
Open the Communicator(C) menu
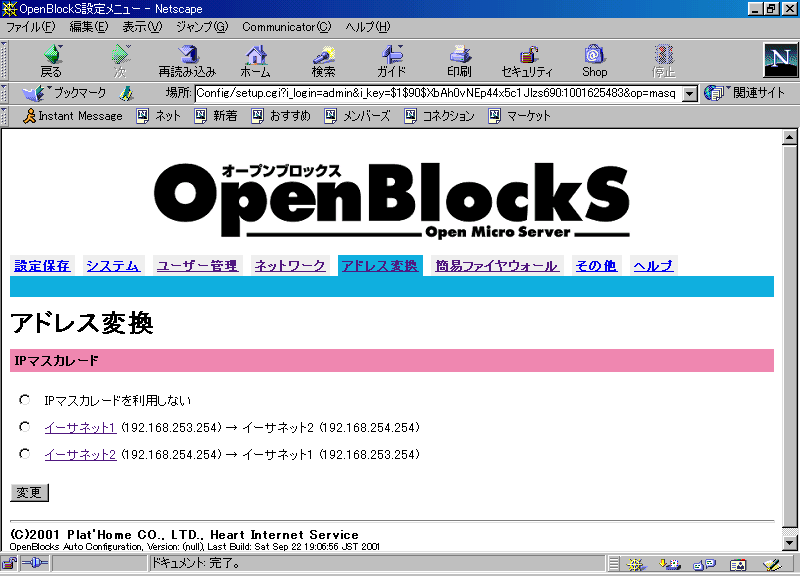tap(287, 27)
